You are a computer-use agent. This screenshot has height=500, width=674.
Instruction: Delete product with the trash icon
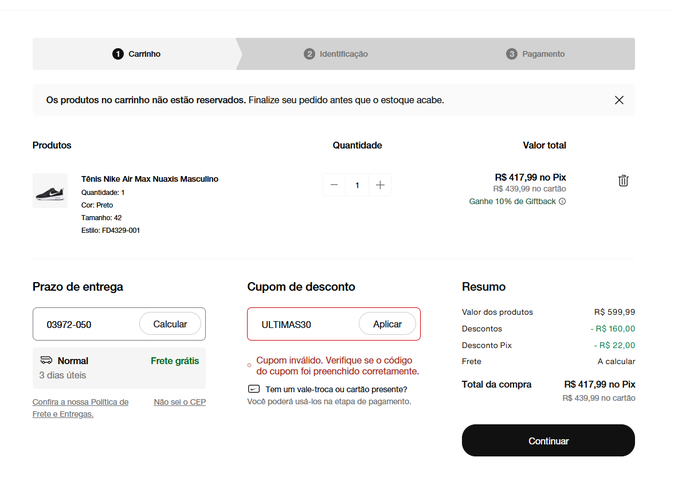click(x=623, y=181)
